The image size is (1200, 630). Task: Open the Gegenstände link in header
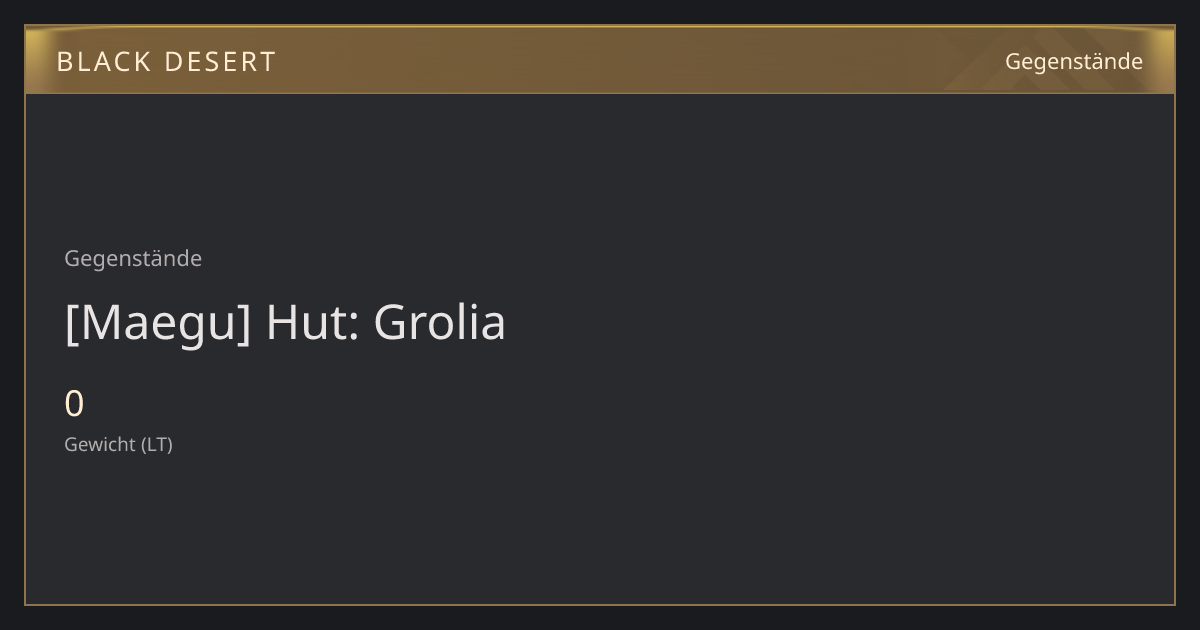click(1073, 61)
